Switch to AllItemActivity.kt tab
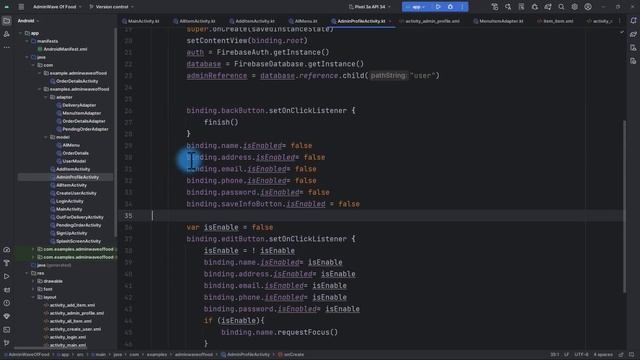The image size is (640, 360). 194,21
